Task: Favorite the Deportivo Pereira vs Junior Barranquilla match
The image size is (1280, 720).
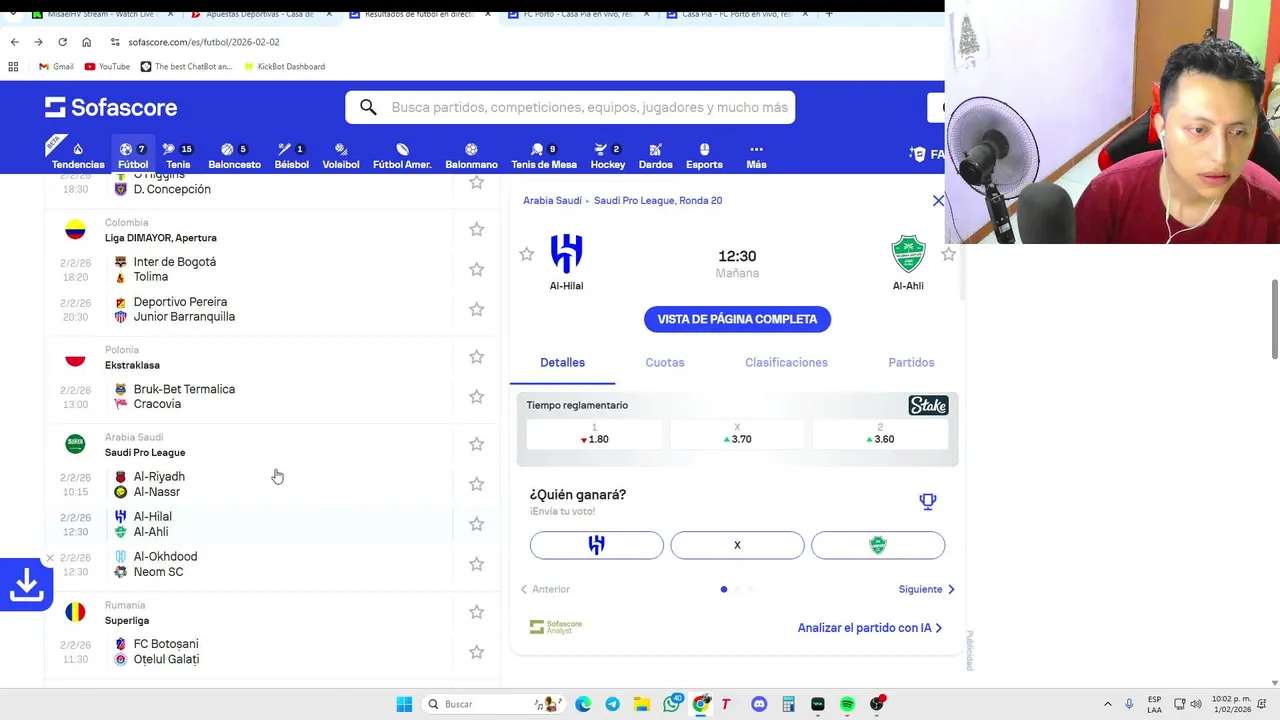Action: [476, 309]
